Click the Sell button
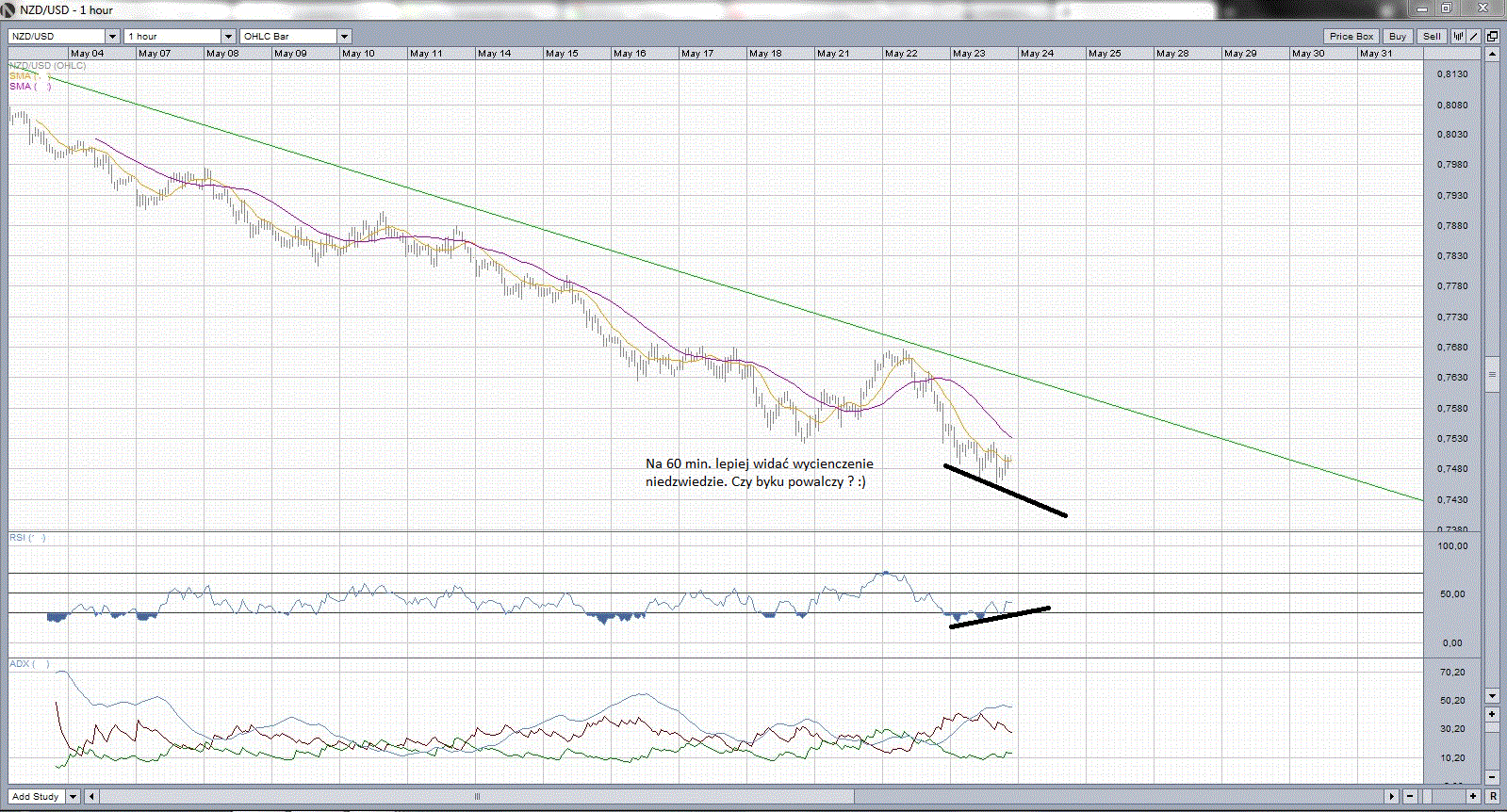The width and height of the screenshot is (1507, 812). (1432, 37)
